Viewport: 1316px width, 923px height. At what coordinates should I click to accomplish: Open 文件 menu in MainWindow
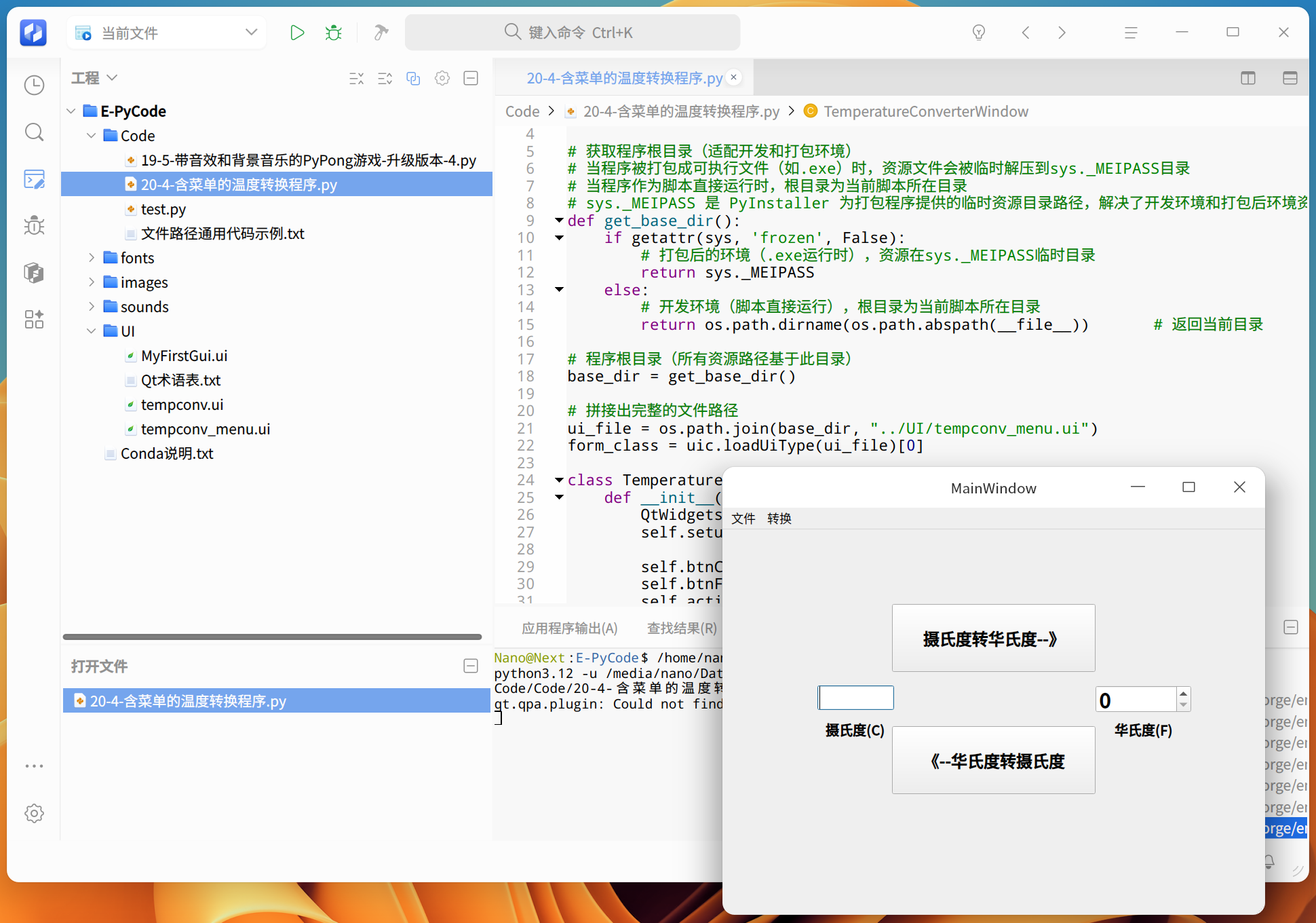click(x=743, y=519)
